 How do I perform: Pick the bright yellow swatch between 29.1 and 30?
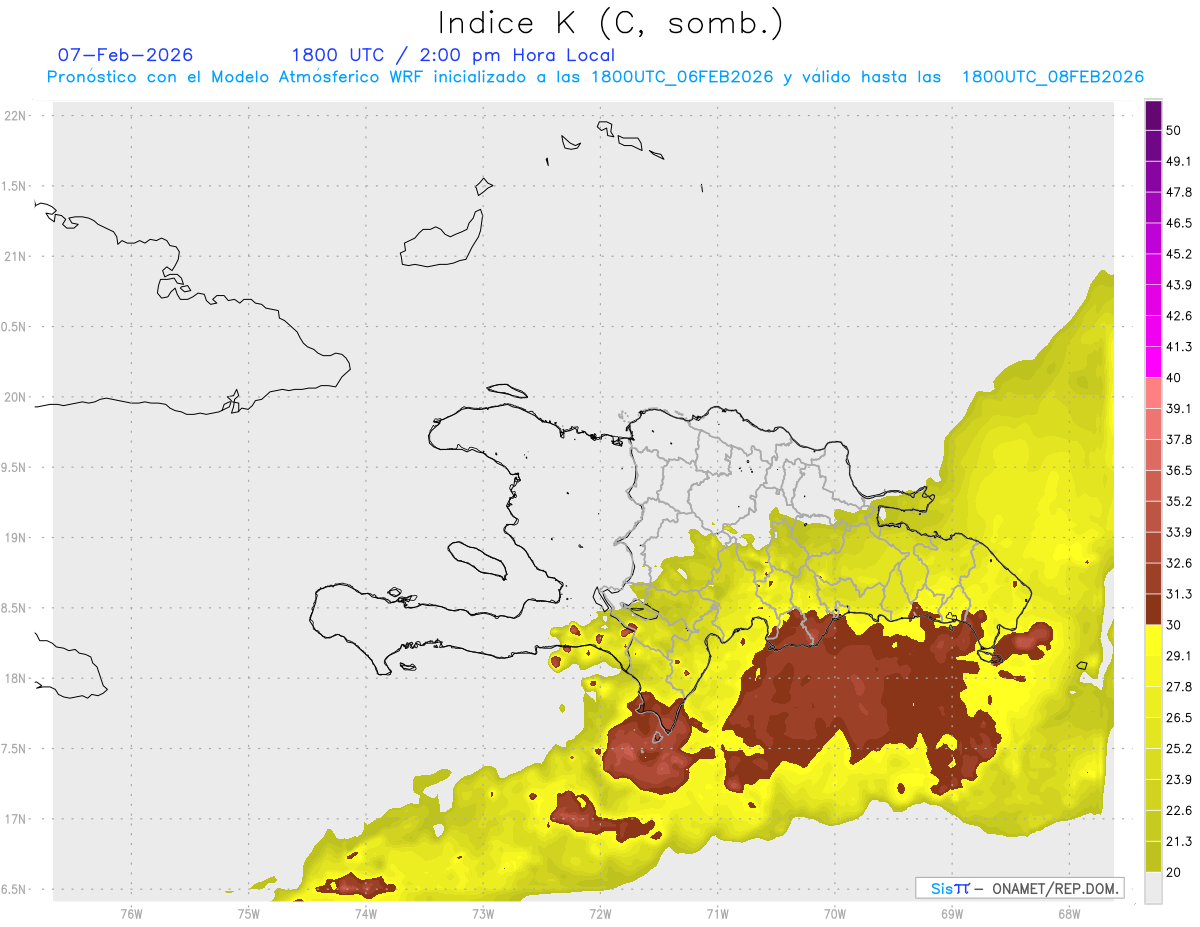coord(1153,640)
